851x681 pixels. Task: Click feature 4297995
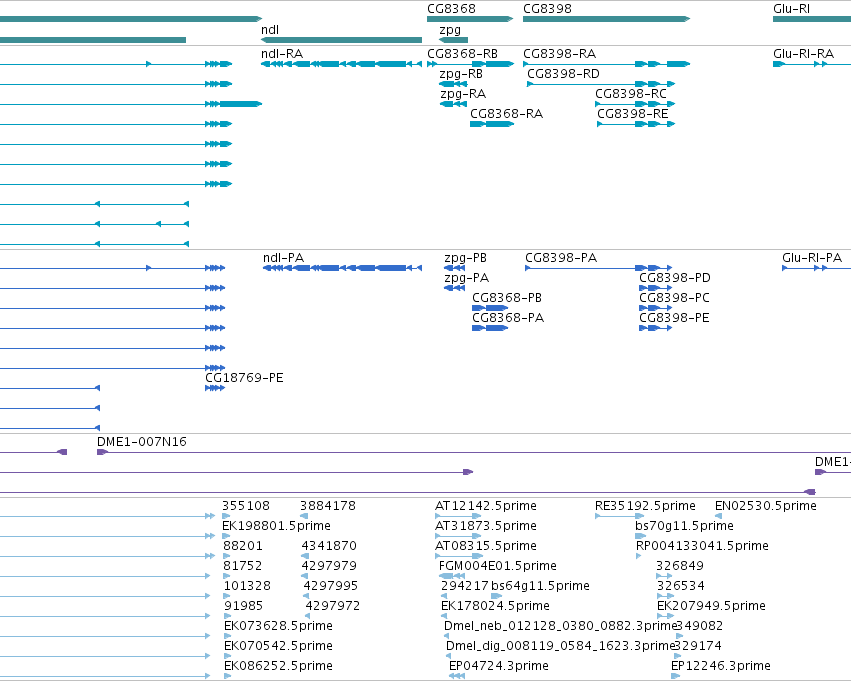(x=331, y=586)
